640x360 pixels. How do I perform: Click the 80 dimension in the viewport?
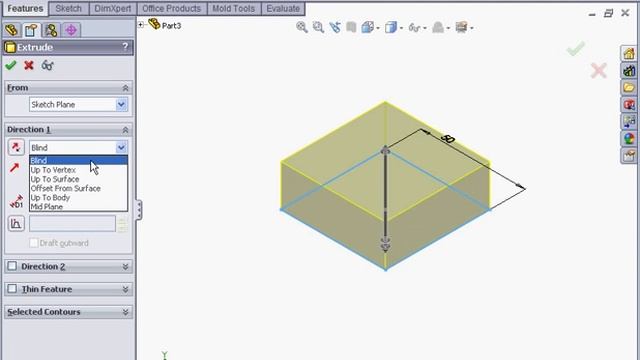pos(448,139)
